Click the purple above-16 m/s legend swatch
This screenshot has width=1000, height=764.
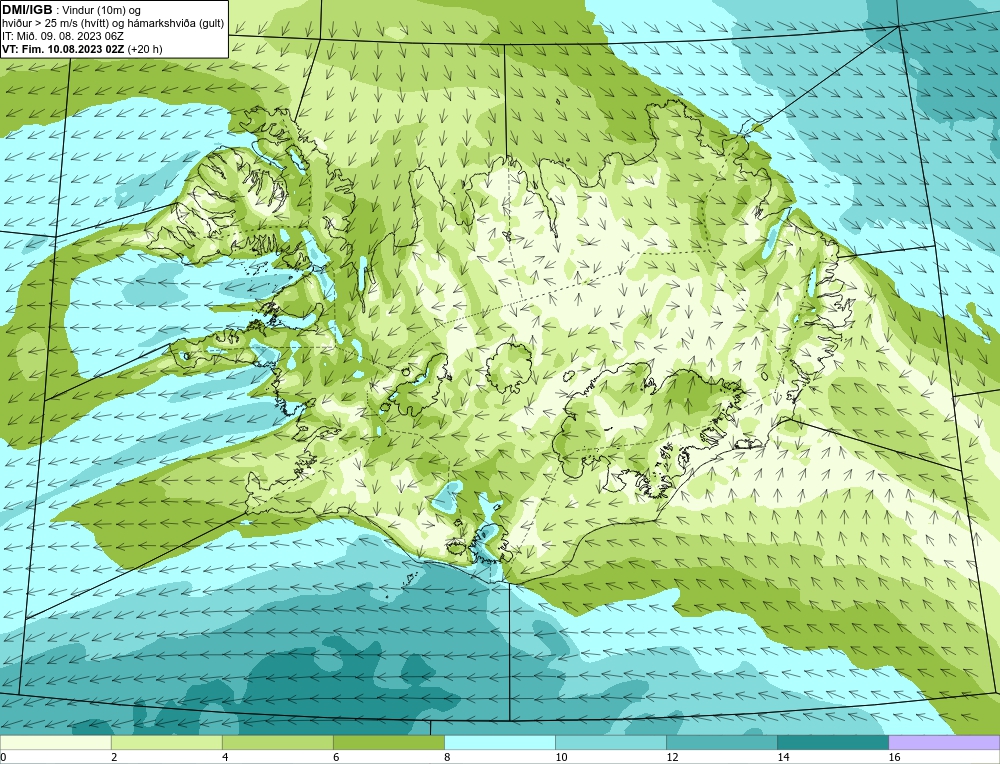pyautogui.click(x=944, y=743)
